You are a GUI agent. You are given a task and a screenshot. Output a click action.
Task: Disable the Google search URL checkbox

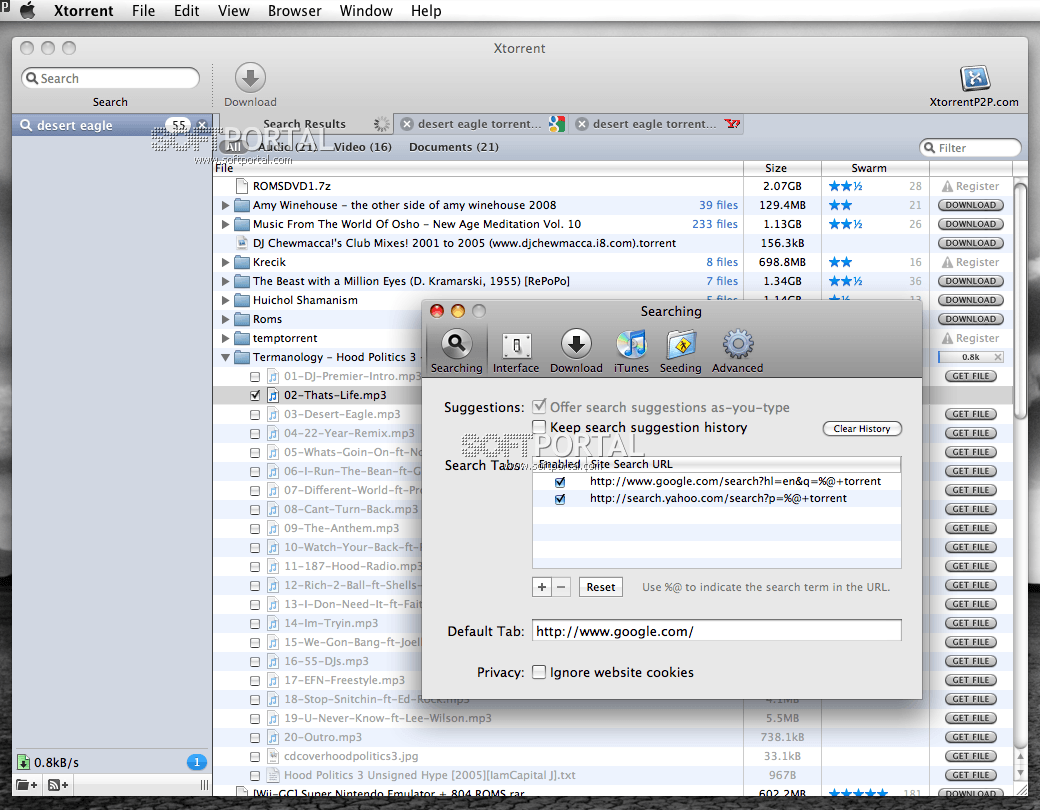point(560,482)
